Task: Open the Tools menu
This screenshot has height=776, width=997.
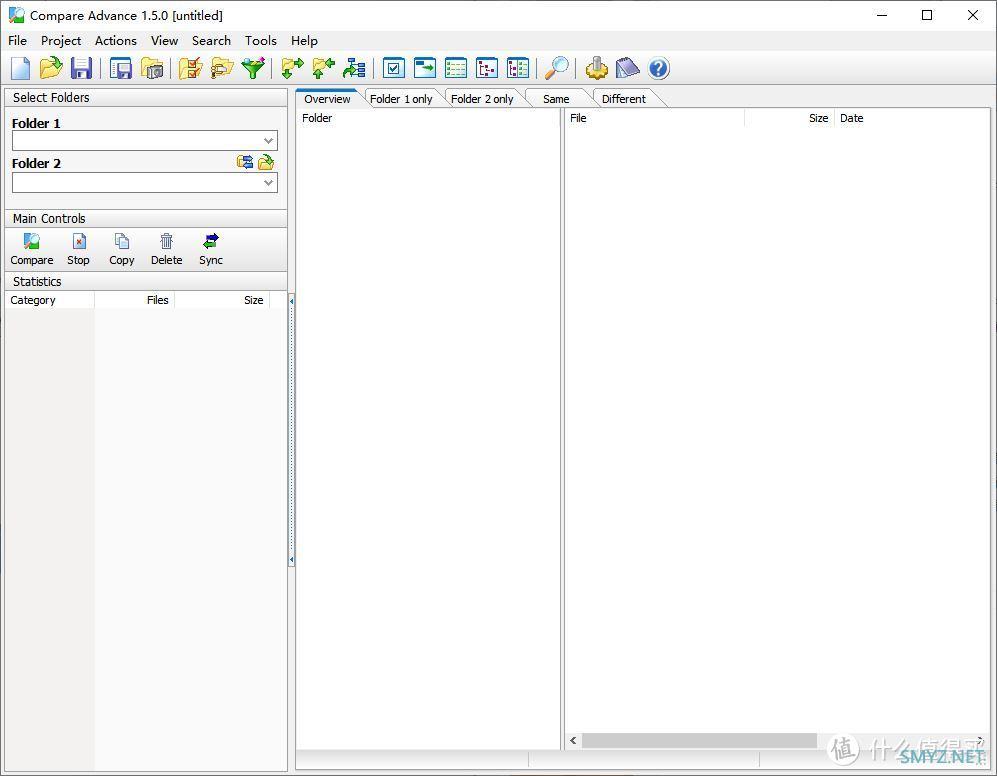Action: 260,41
